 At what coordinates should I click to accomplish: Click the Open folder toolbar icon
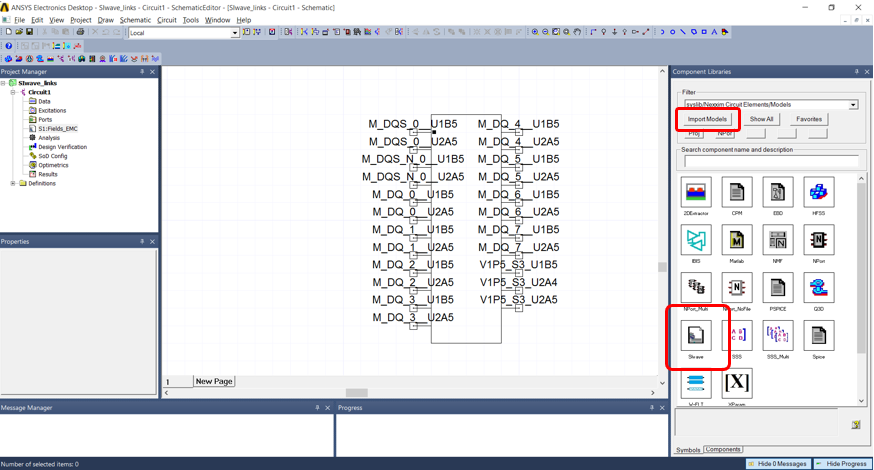pyautogui.click(x=19, y=32)
